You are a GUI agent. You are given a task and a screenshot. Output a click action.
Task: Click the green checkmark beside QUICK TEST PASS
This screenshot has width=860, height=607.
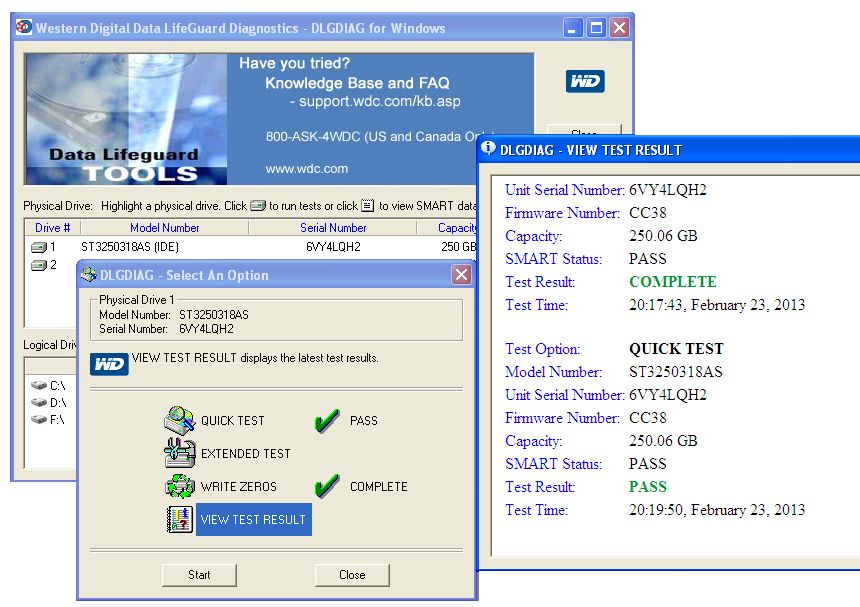(x=327, y=421)
